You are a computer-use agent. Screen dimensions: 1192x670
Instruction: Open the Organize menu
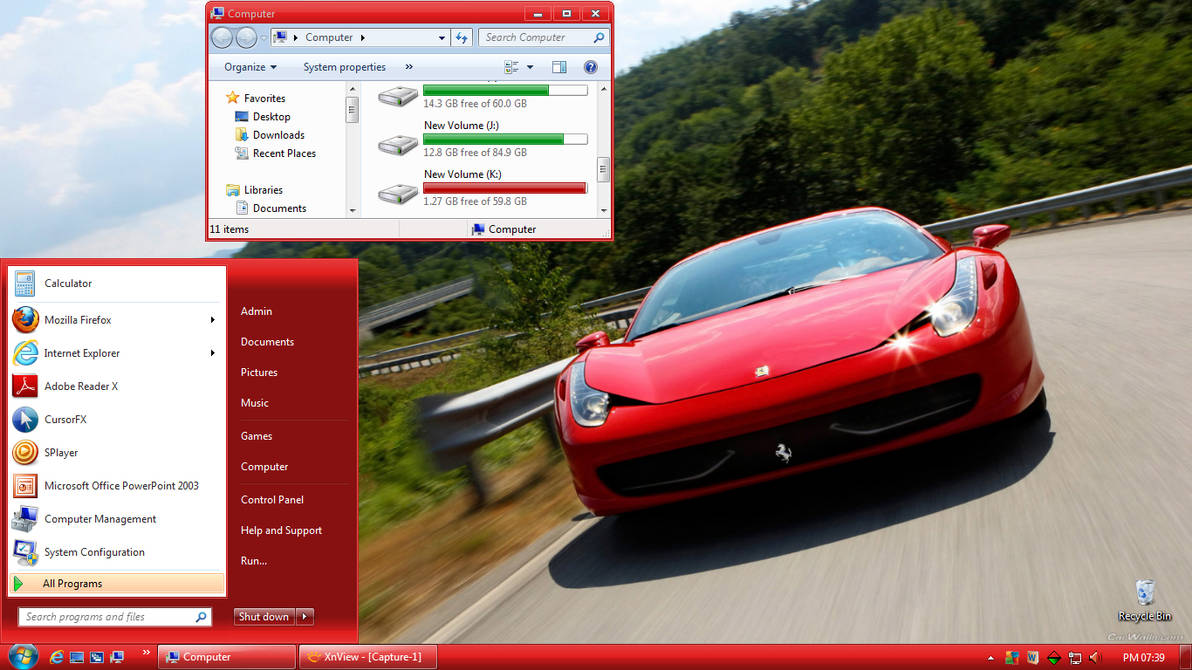point(247,67)
